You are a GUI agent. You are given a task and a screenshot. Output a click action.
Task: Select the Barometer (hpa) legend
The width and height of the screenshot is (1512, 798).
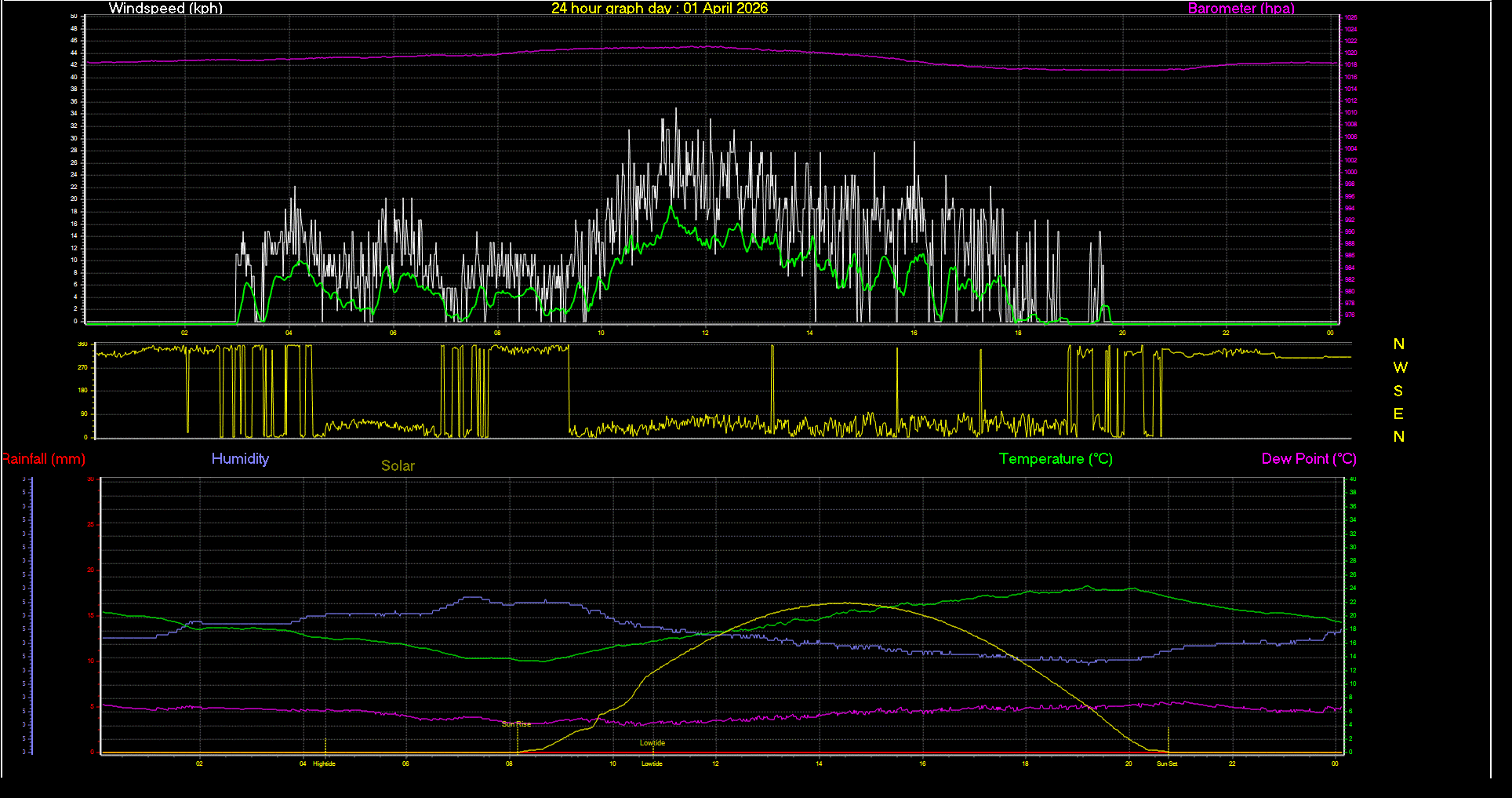point(1241,9)
